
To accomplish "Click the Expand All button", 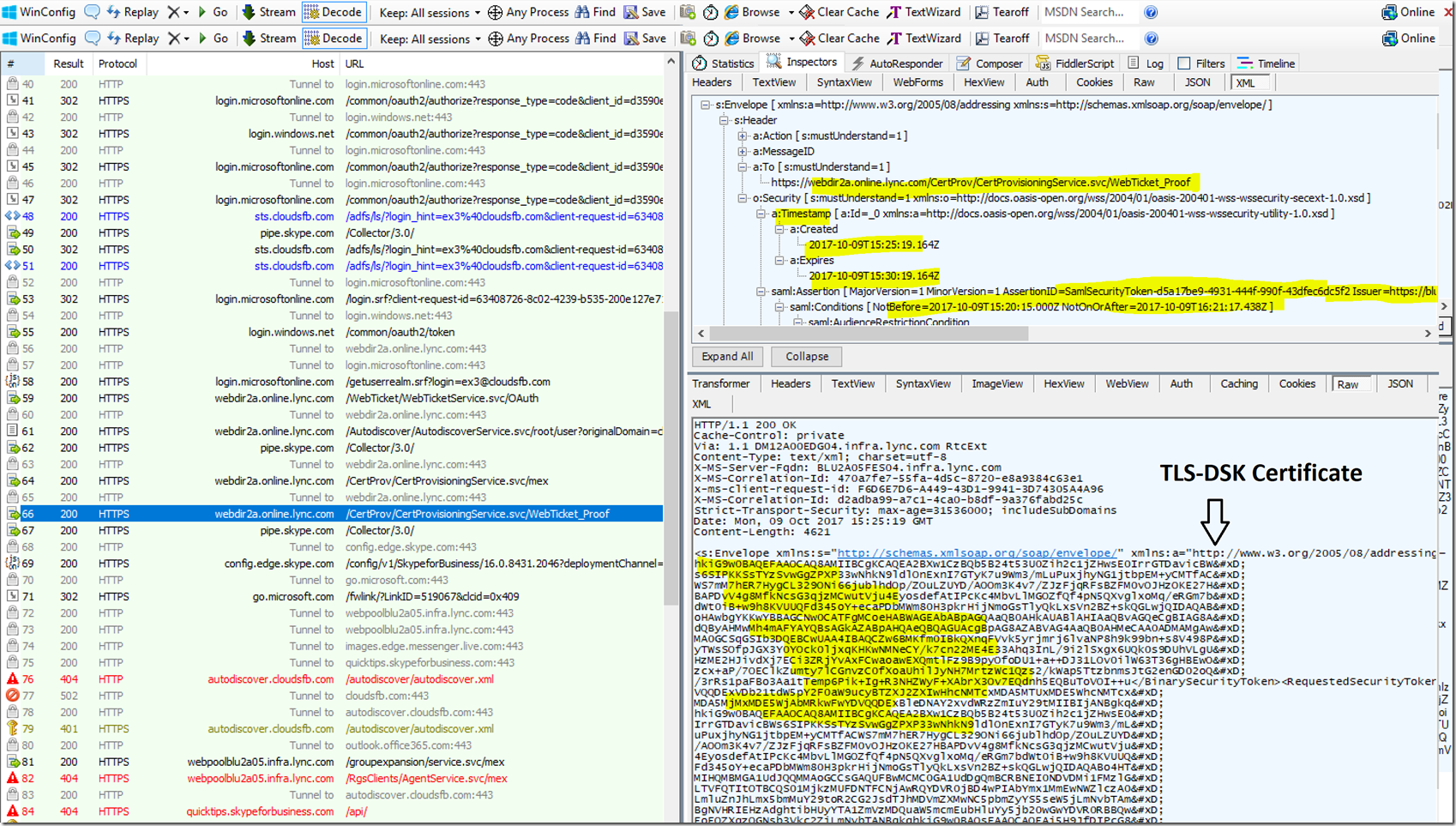I will (x=727, y=357).
